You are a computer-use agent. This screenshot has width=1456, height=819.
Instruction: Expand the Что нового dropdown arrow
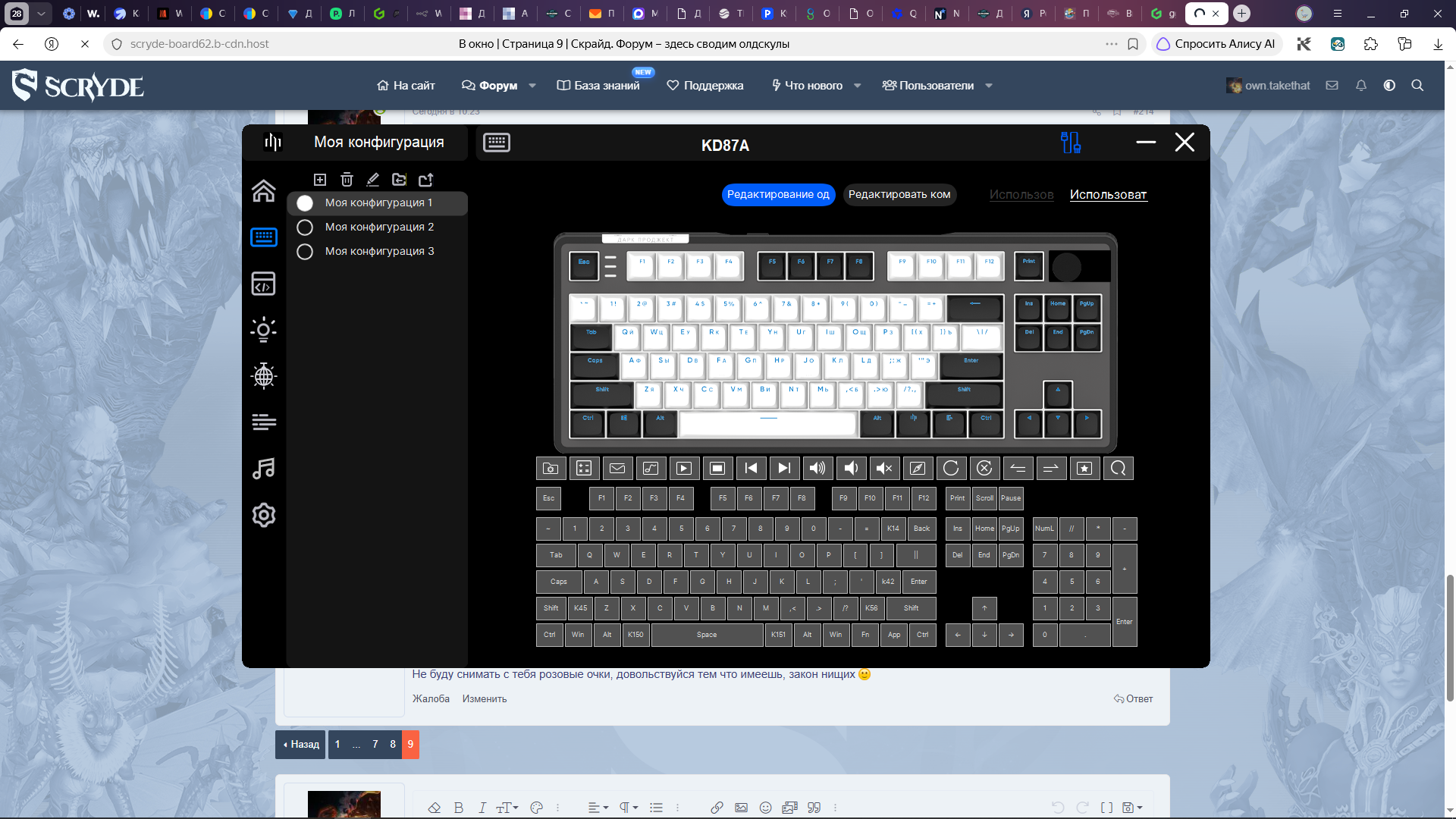coord(858,86)
